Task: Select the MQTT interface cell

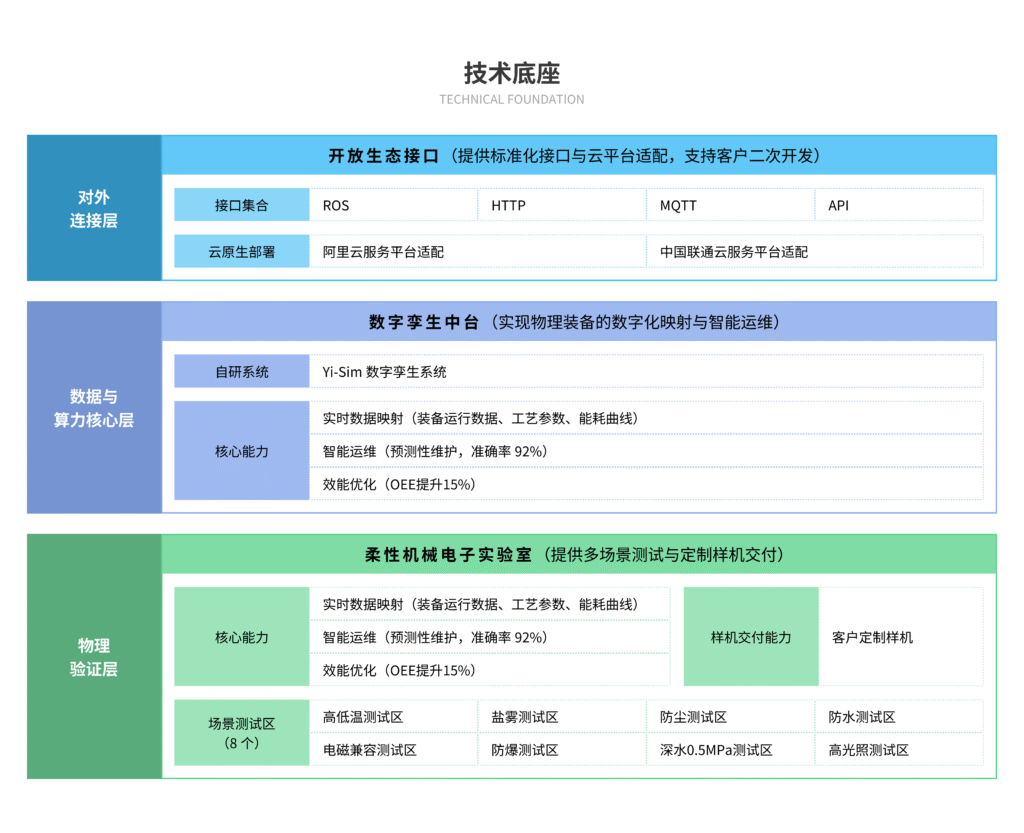Action: click(x=730, y=205)
